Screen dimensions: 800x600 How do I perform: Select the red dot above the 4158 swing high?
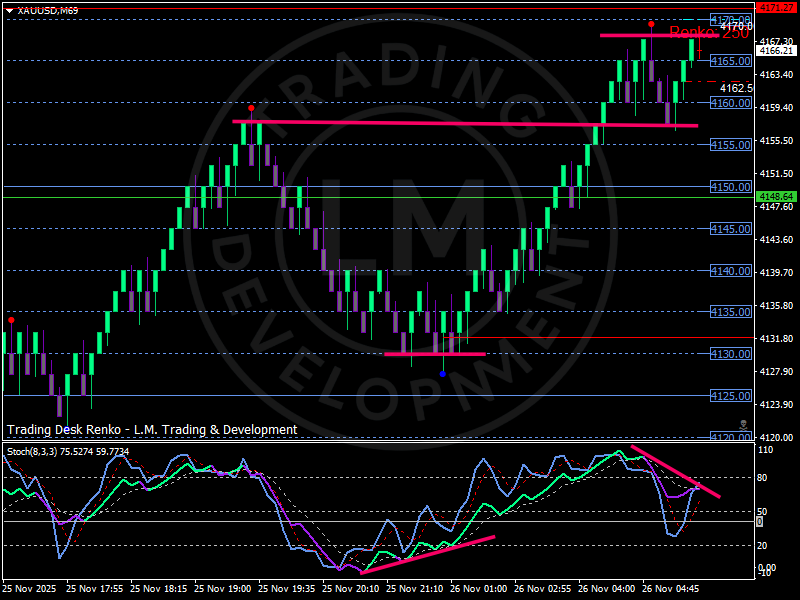click(251, 108)
